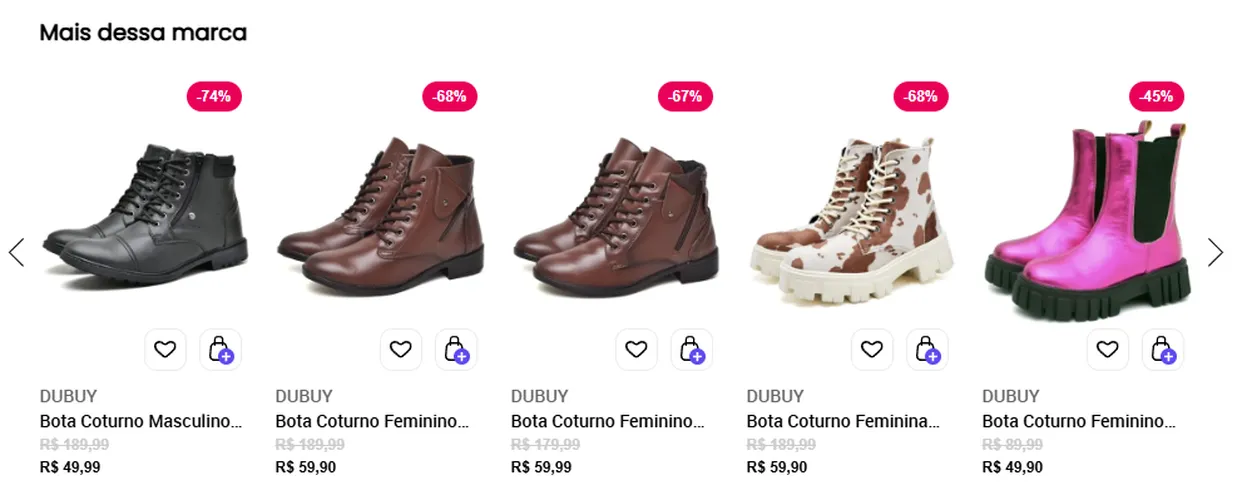Add the black men's boot to bag
This screenshot has width=1242, height=500.
click(220, 350)
